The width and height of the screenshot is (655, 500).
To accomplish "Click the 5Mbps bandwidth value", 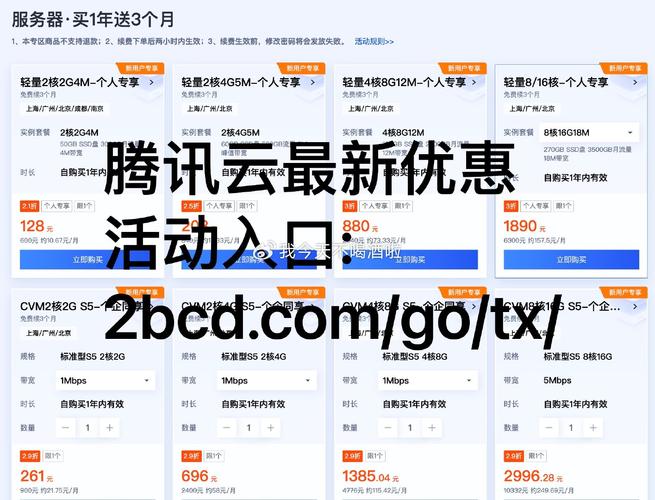I will click(557, 381).
